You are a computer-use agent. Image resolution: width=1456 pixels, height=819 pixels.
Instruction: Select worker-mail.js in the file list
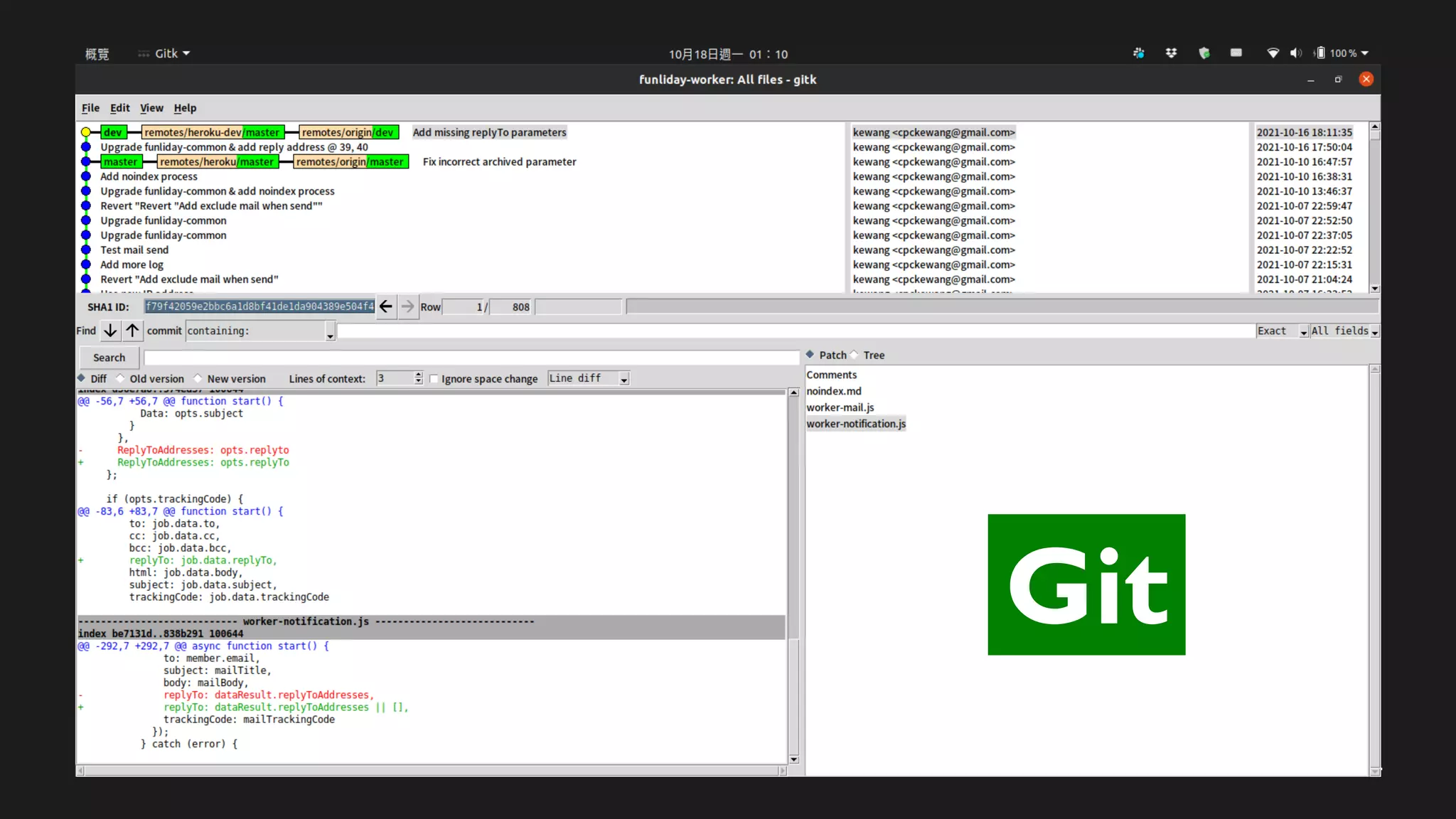(840, 407)
